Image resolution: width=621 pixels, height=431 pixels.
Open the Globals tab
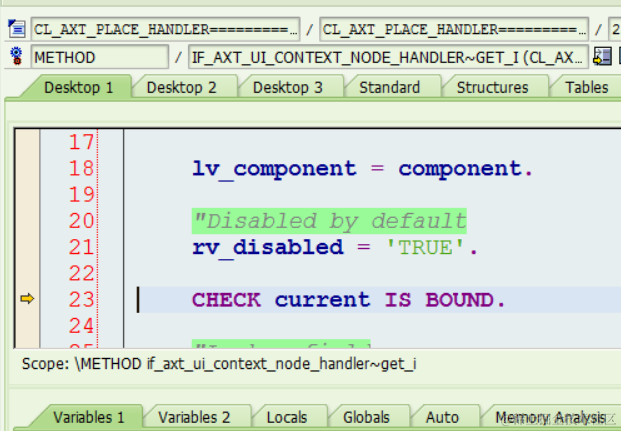[366, 417]
